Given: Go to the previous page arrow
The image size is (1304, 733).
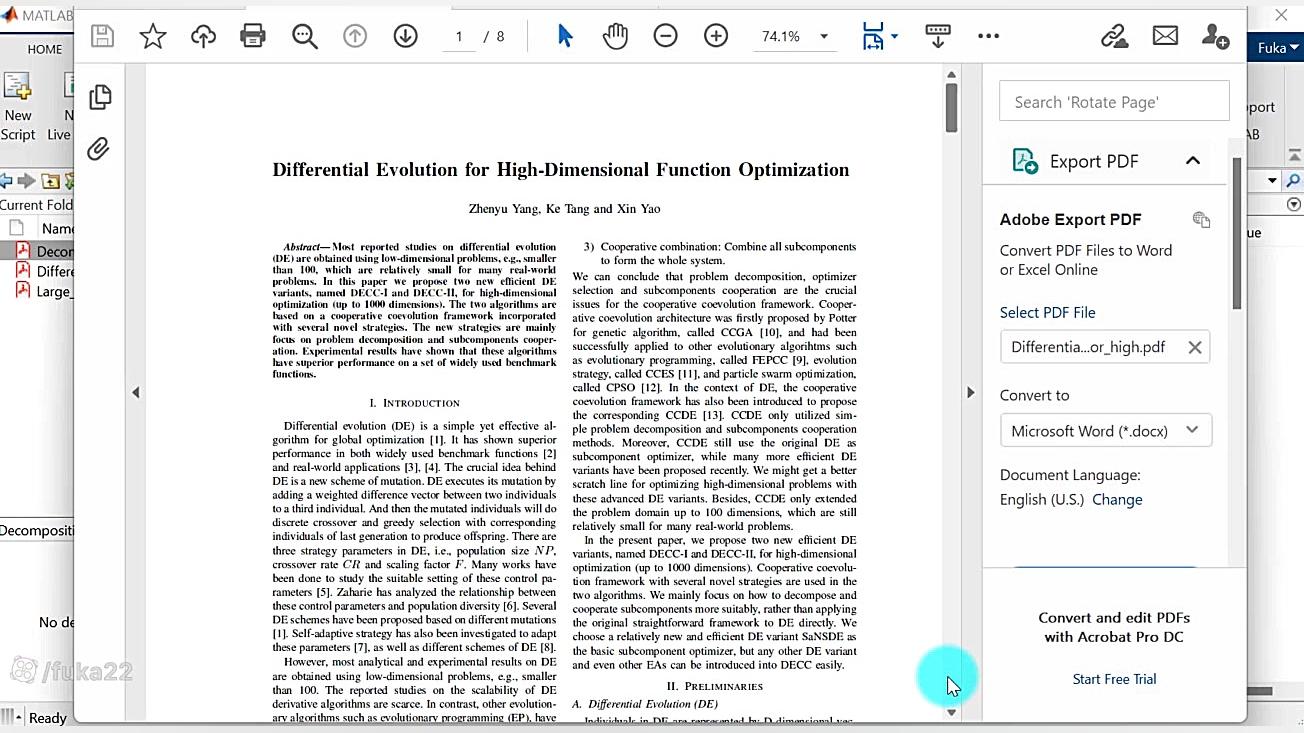Looking at the screenshot, I should 355,37.
